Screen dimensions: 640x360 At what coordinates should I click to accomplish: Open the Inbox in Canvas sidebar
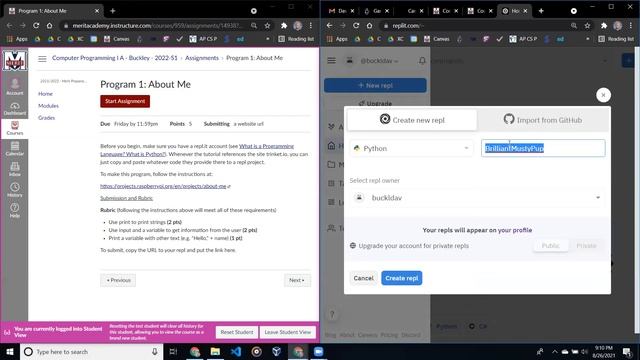(15, 169)
